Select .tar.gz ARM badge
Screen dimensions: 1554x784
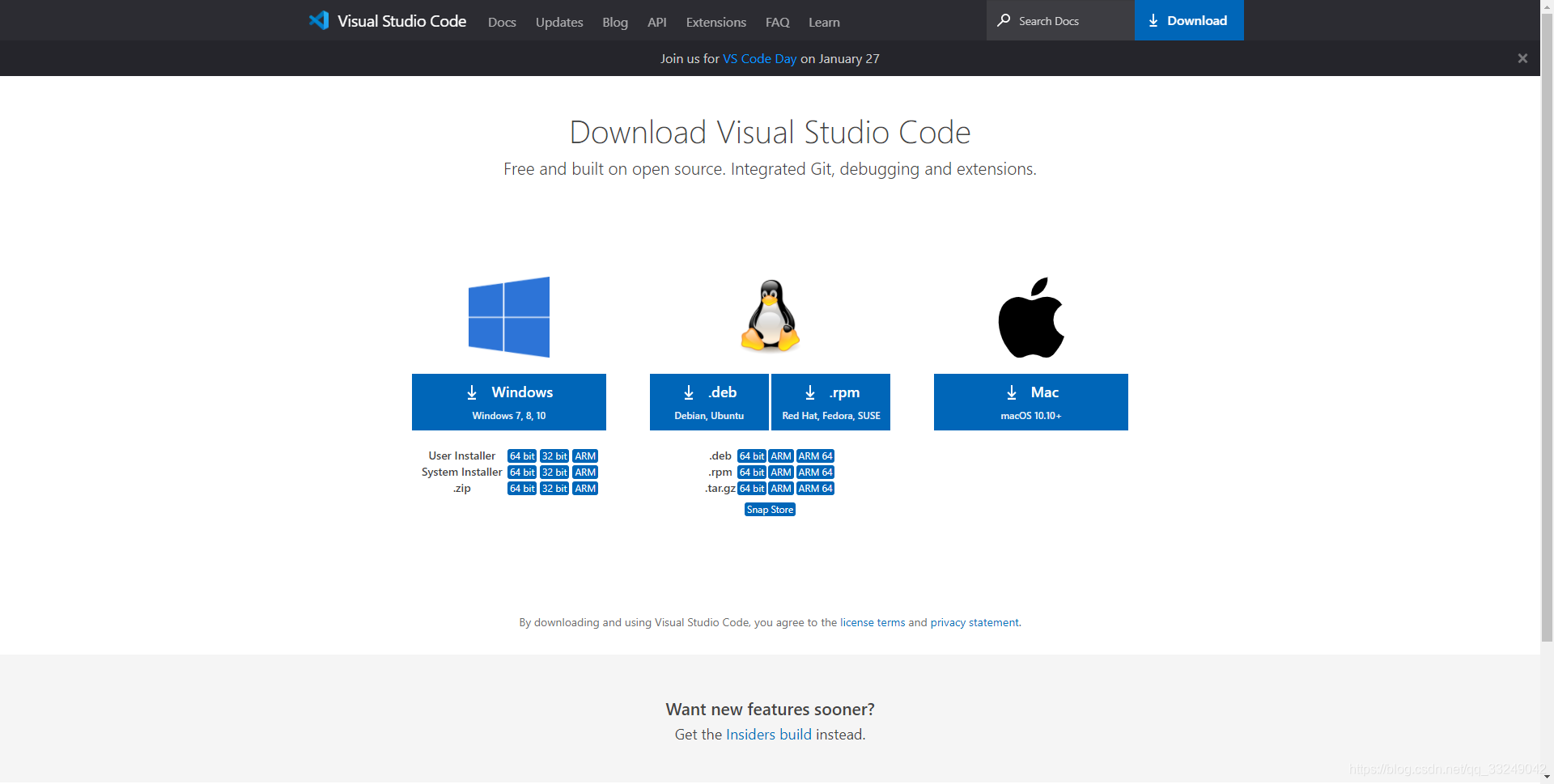tap(781, 489)
